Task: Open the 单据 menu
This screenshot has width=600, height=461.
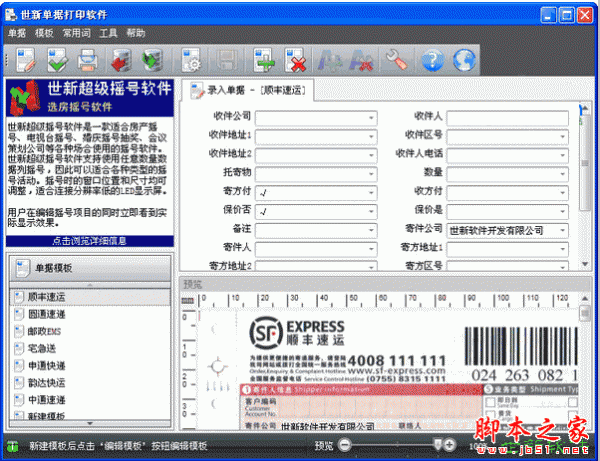Action: pos(17,33)
